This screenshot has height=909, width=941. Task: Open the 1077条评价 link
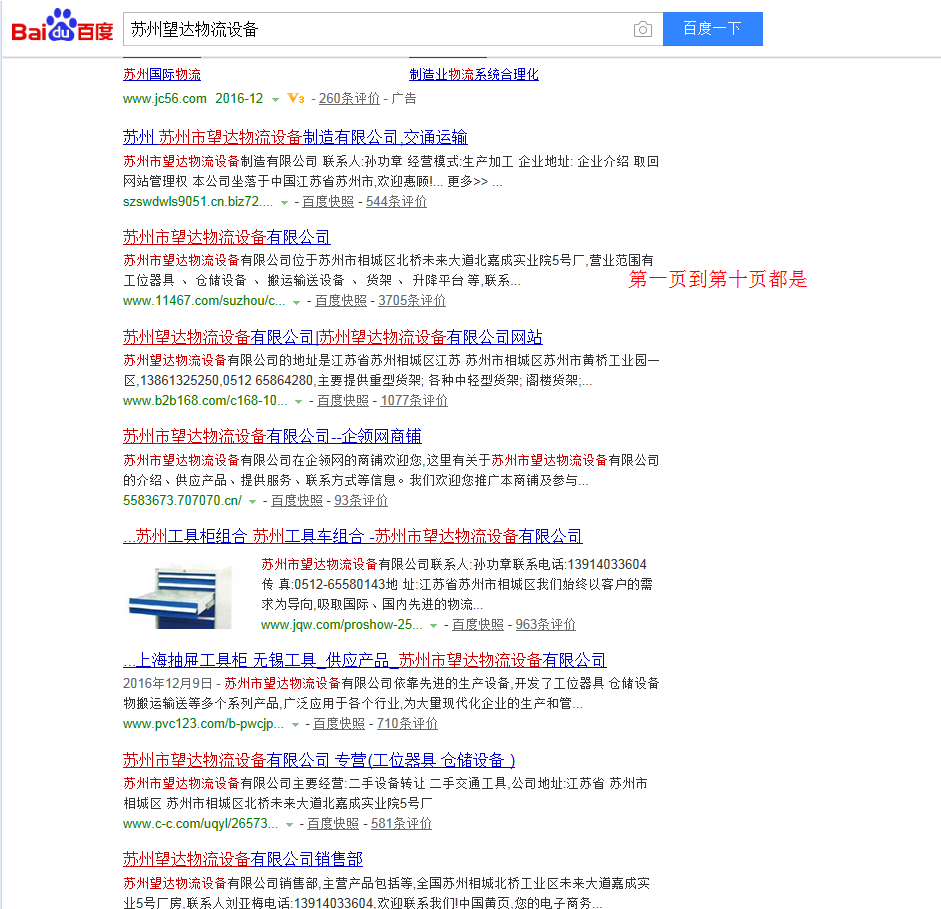pos(414,400)
